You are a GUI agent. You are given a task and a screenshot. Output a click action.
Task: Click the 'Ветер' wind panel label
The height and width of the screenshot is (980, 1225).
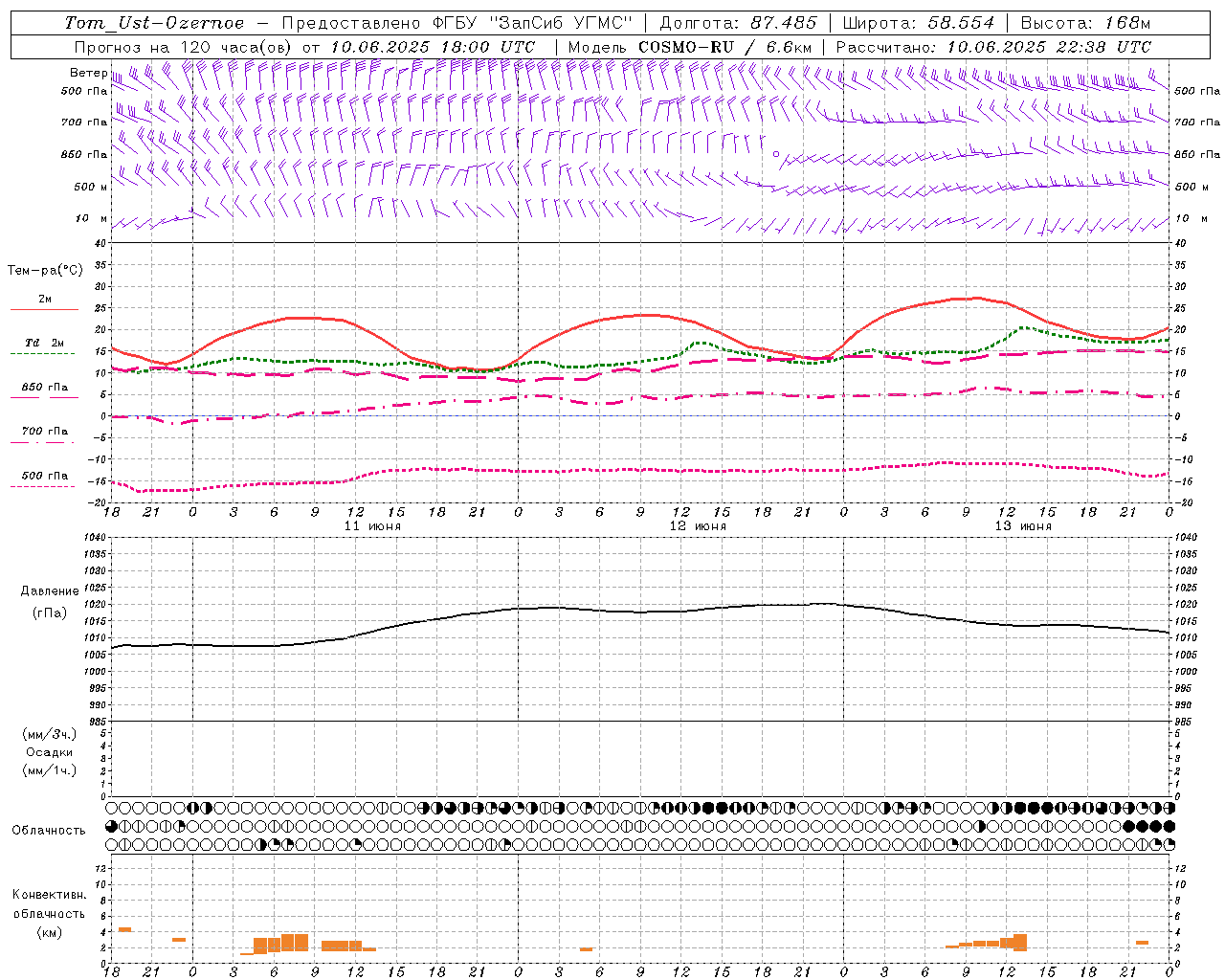[x=88, y=73]
